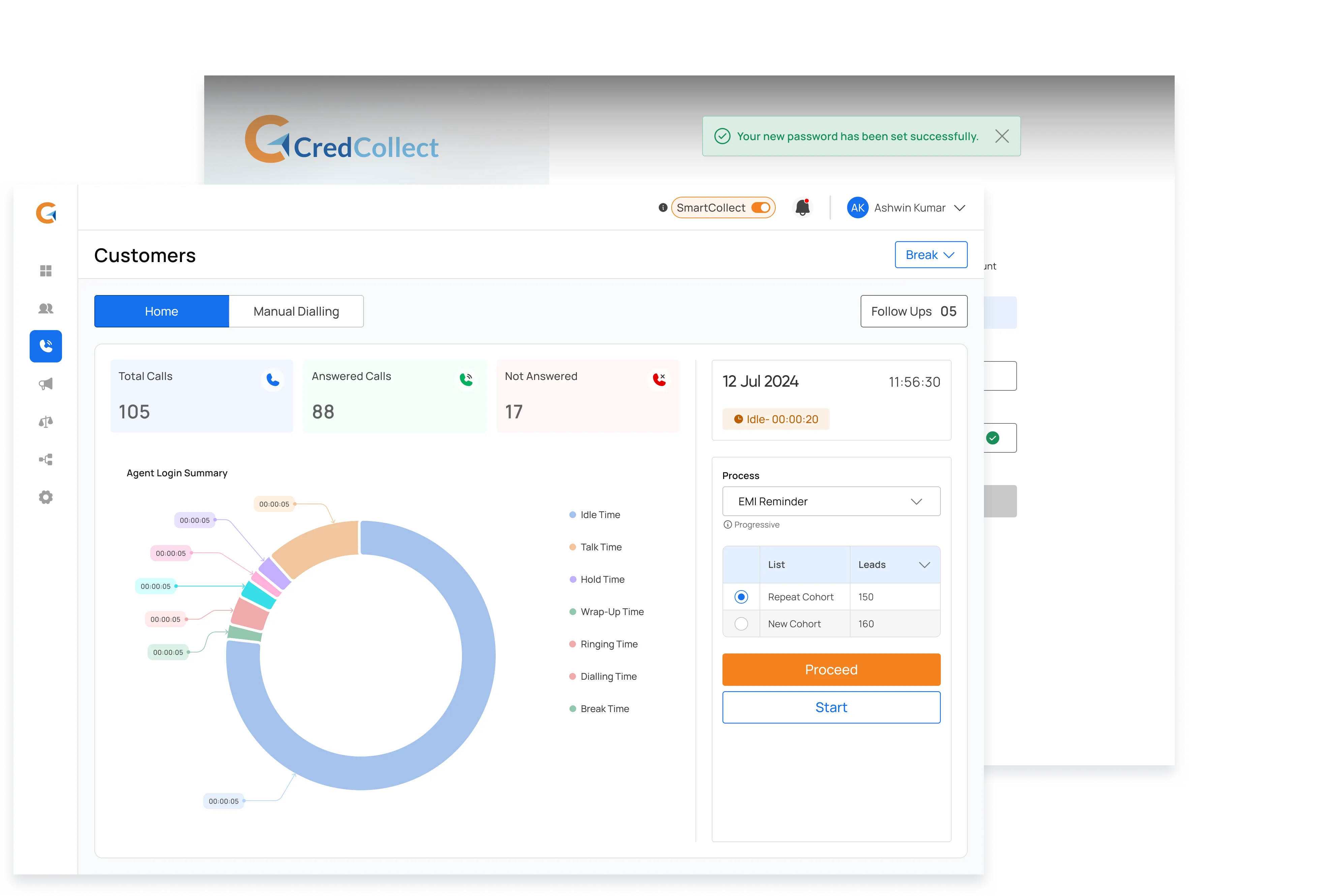Click the balance scale icon in sidebar
Viewport: 1329px width, 896px height.
pos(46,422)
